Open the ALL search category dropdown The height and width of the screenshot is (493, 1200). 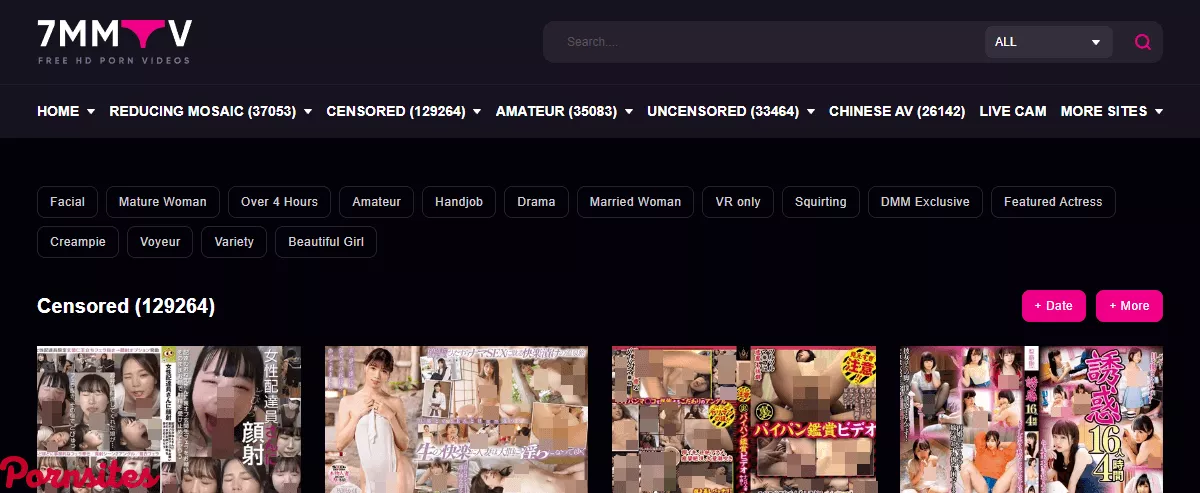click(1048, 42)
